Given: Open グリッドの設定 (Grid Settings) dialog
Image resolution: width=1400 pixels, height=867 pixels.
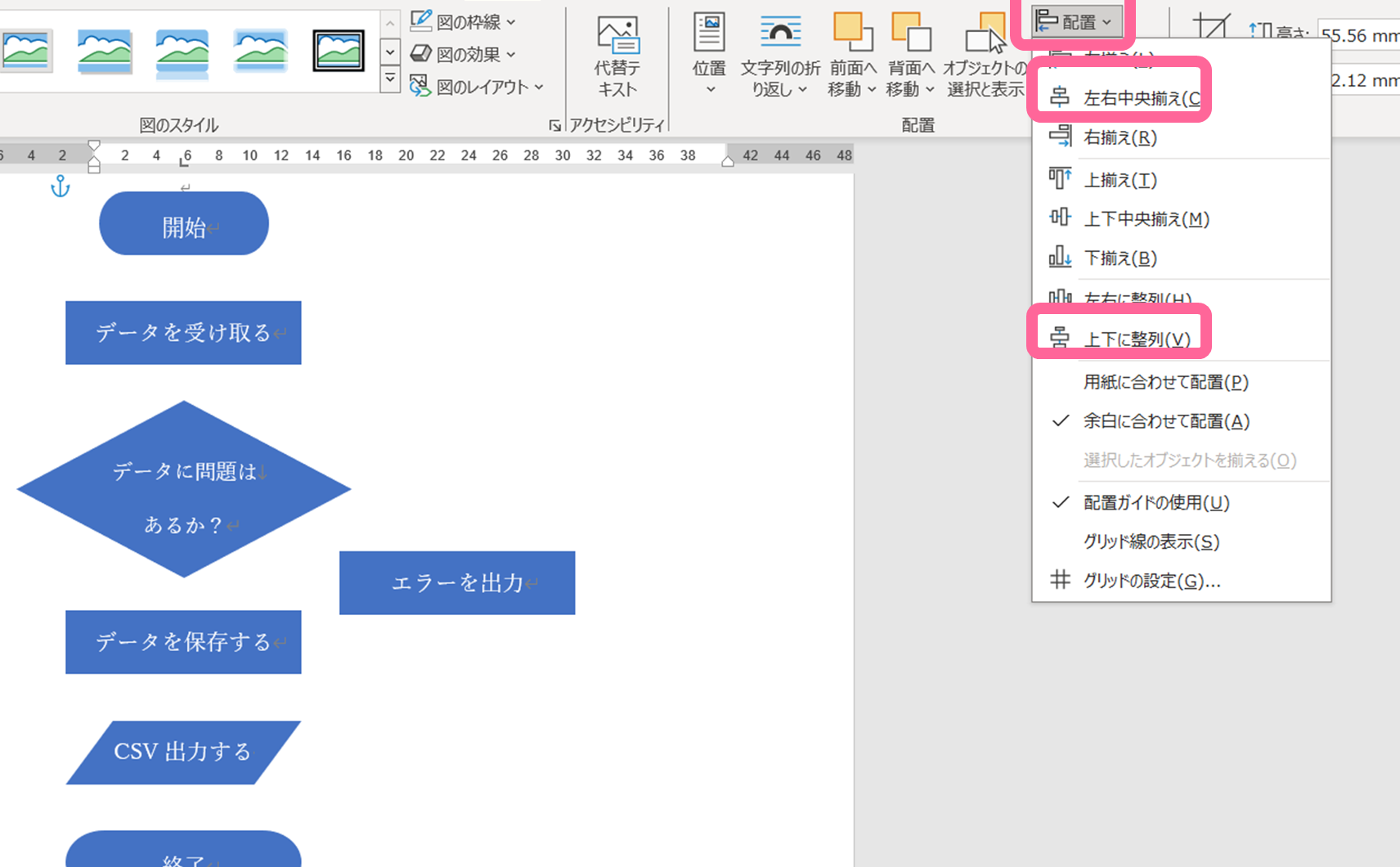Looking at the screenshot, I should [x=1148, y=581].
